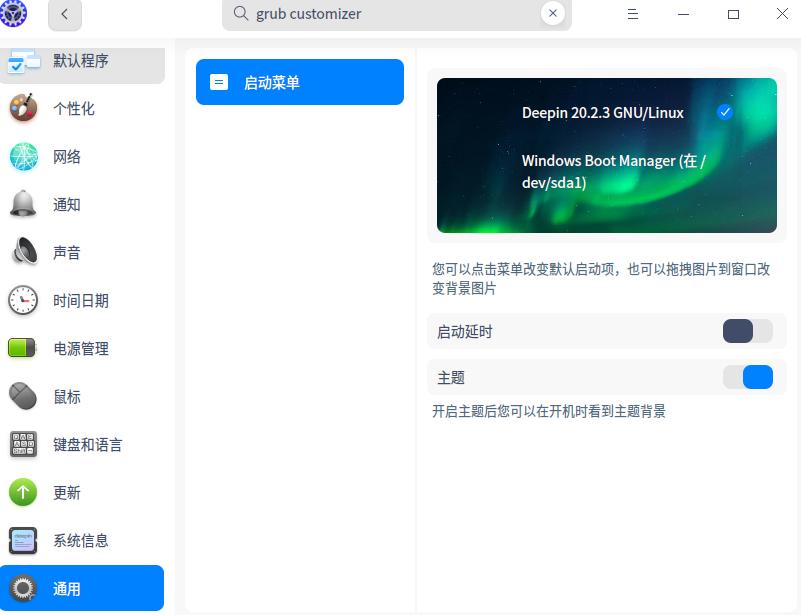Maximize the Control Center window
Image resolution: width=801 pixels, height=615 pixels.
(733, 14)
